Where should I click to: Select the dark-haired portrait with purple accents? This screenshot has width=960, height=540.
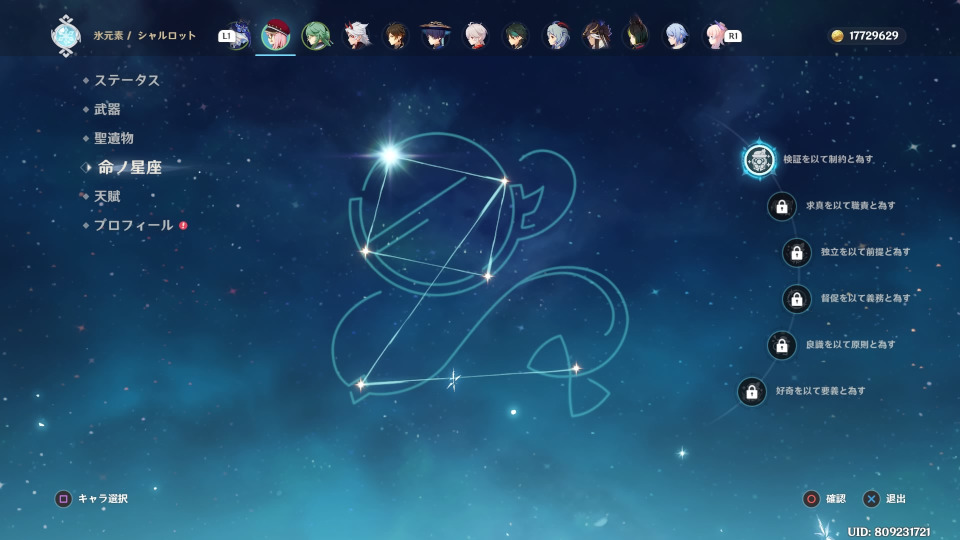pyautogui.click(x=596, y=36)
